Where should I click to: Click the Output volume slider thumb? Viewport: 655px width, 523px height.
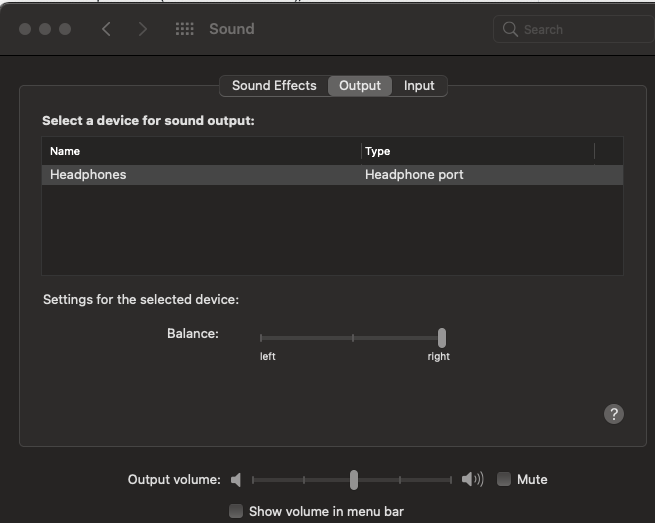click(354, 480)
